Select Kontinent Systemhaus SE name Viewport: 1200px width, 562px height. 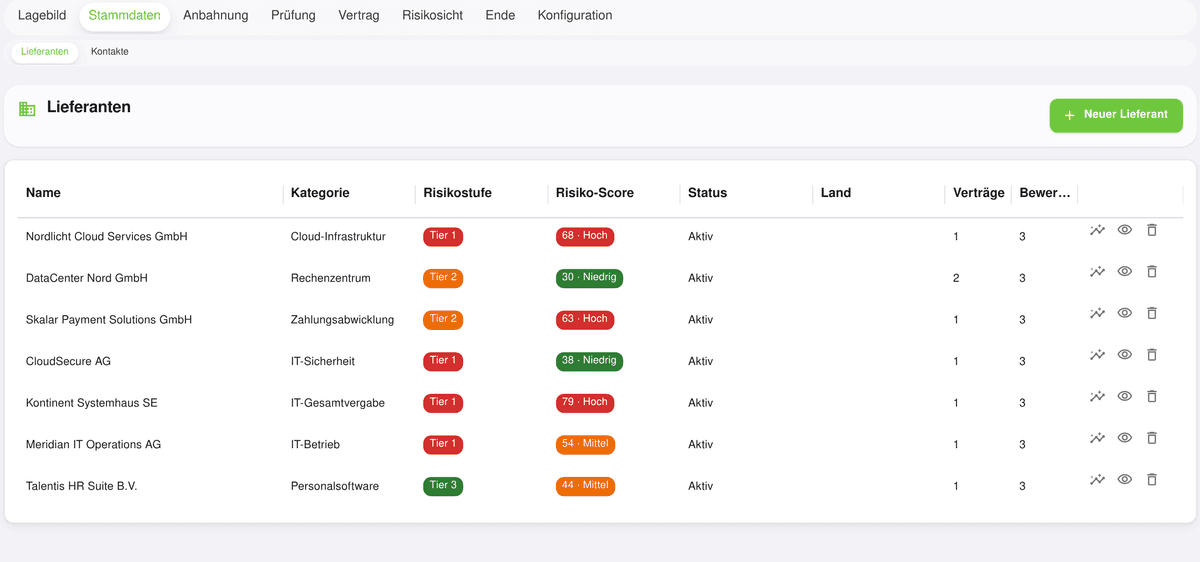pyautogui.click(x=92, y=403)
